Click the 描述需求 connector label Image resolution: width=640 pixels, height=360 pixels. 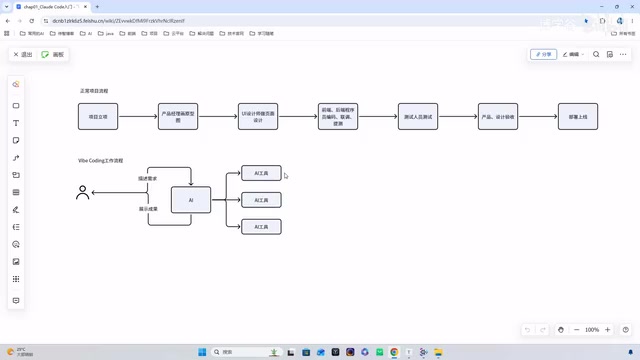(147, 178)
